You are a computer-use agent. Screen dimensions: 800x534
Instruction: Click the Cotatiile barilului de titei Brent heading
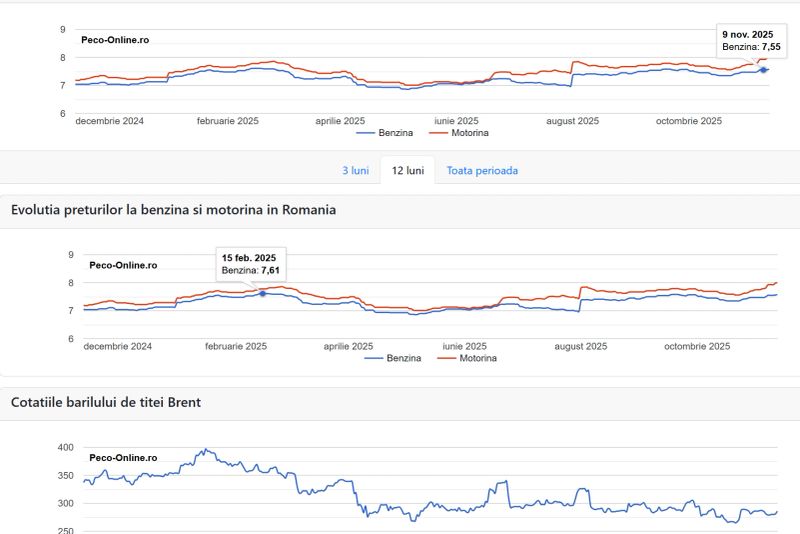click(x=105, y=402)
